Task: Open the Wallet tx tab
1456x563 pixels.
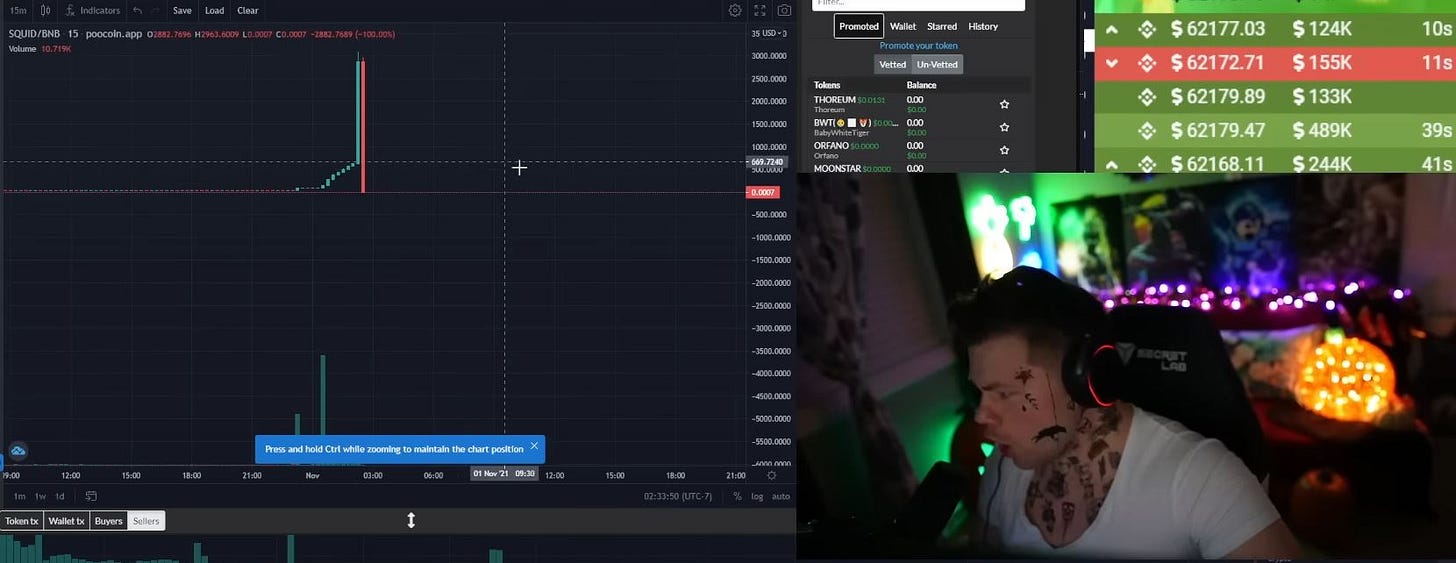Action: 67,521
